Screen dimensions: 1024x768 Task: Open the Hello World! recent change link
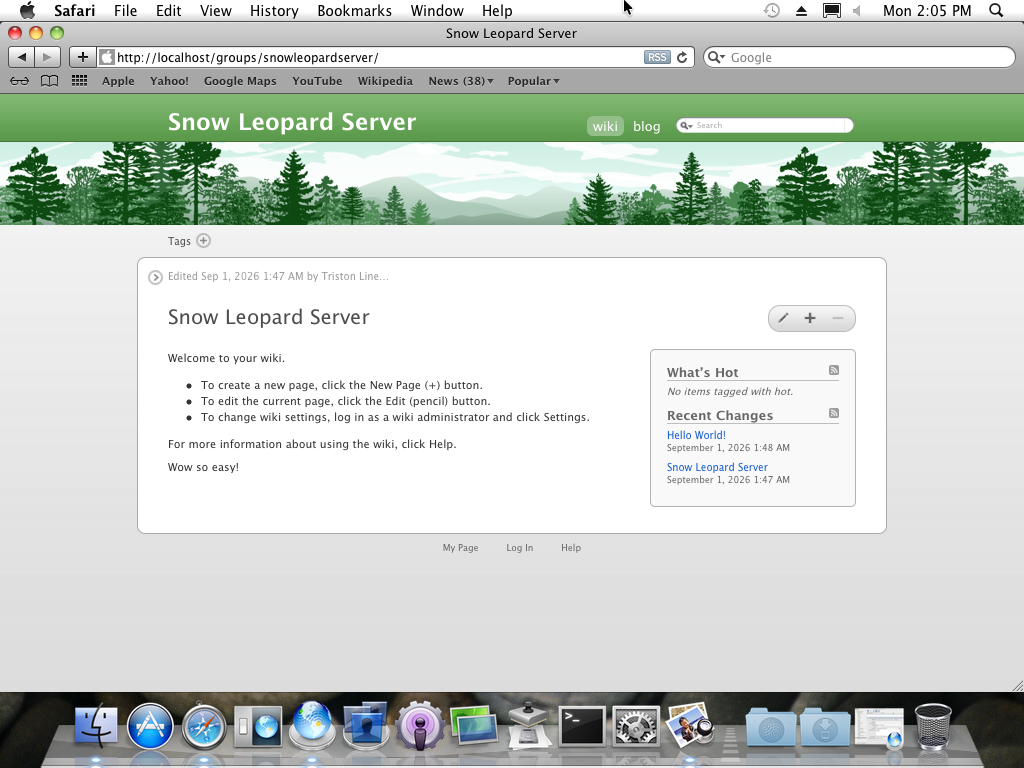[x=696, y=435]
